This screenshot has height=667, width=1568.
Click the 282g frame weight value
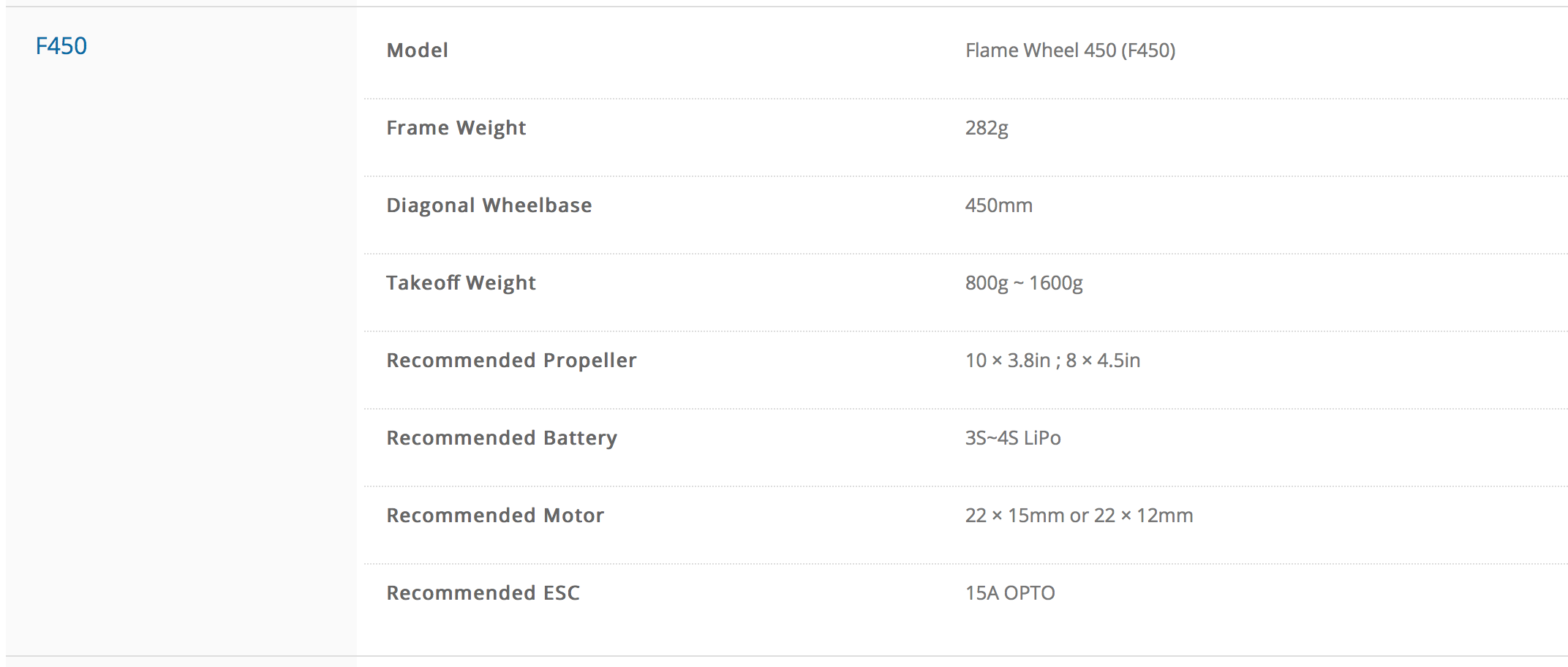point(987,128)
